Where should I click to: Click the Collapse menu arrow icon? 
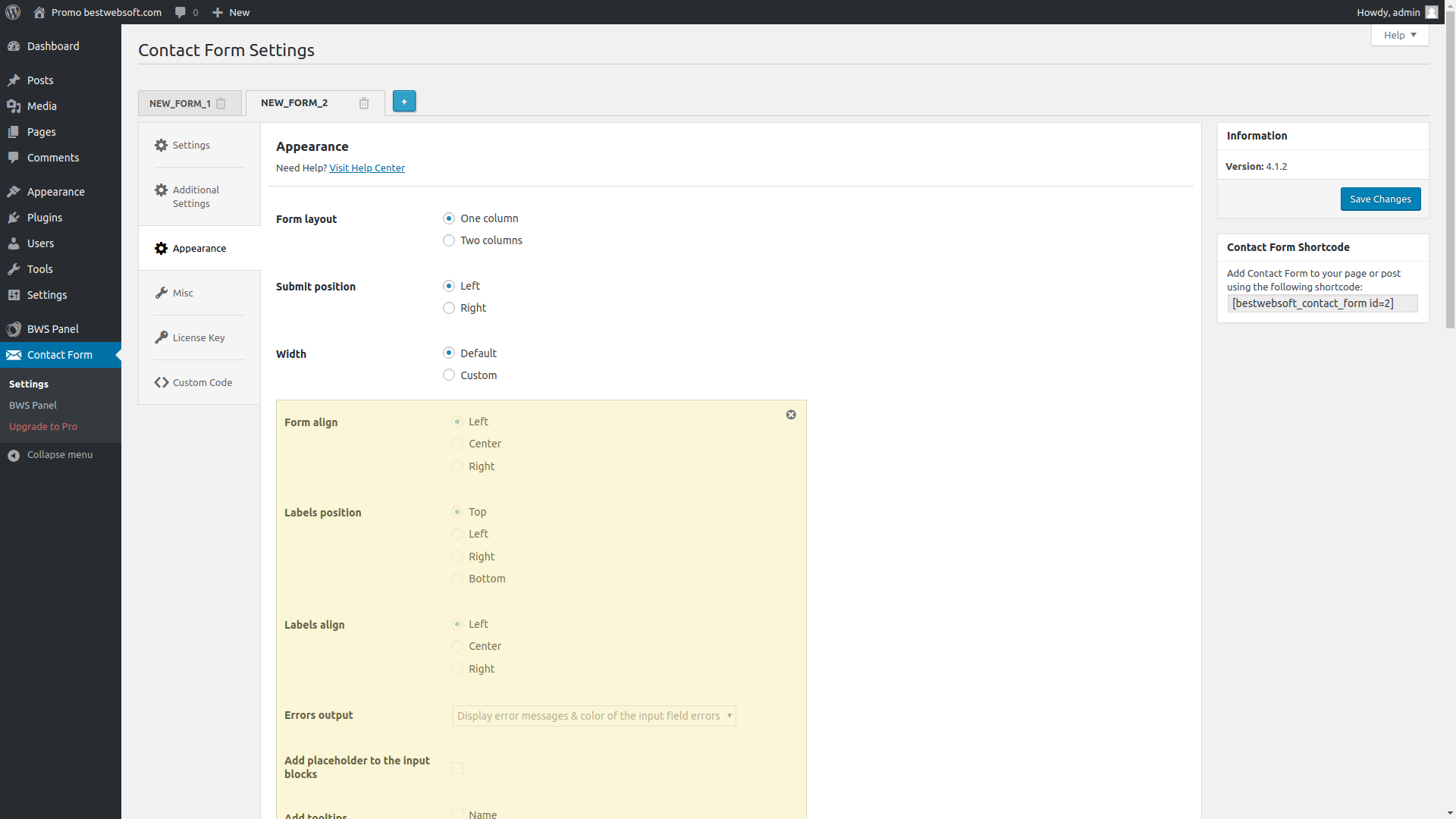pos(14,455)
